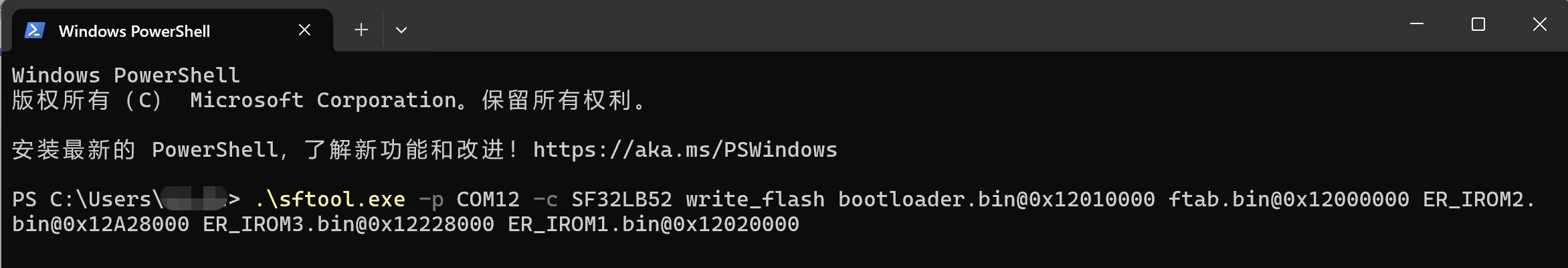This screenshot has width=1568, height=268.
Task: Click the ftab.bin@0x12000000 argument
Action: [x=1288, y=199]
